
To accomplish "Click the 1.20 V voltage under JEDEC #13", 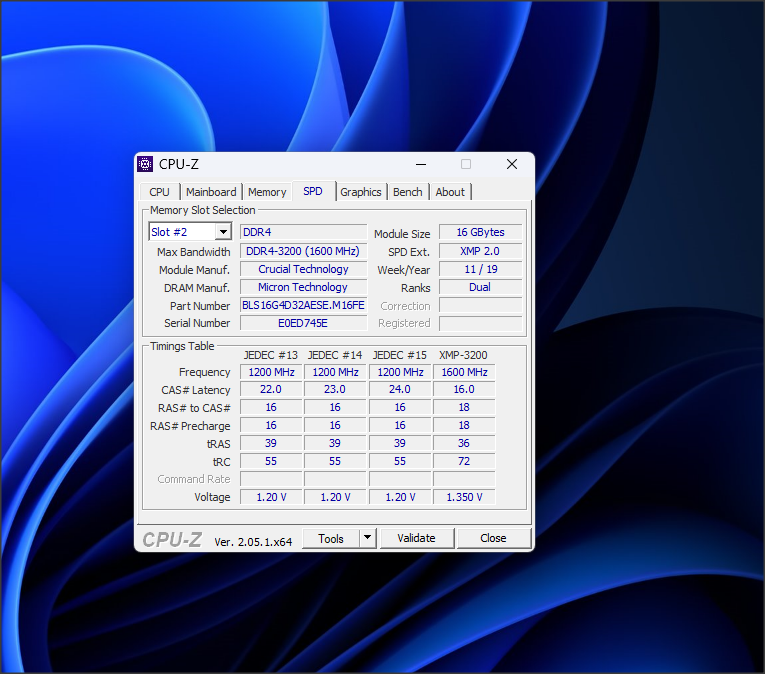I will coord(271,497).
